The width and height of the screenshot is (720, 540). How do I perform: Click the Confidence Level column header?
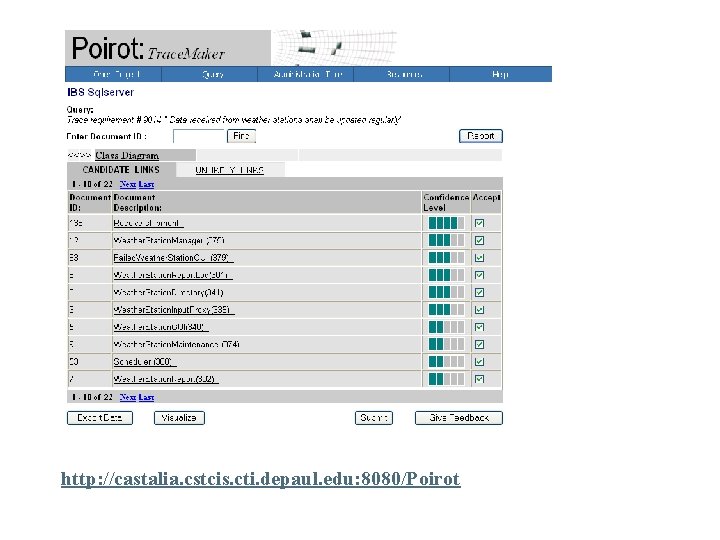(x=446, y=202)
